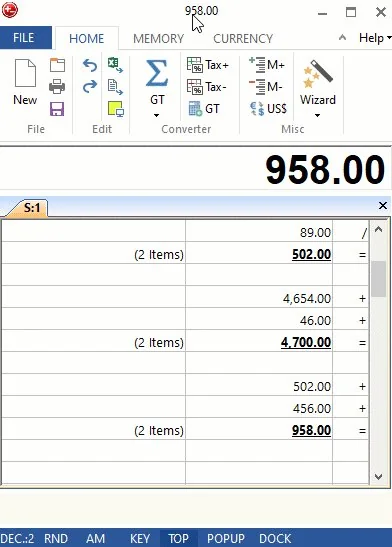Click the red app icon in title bar
Image resolution: width=392 pixels, height=547 pixels.
tap(9, 10)
